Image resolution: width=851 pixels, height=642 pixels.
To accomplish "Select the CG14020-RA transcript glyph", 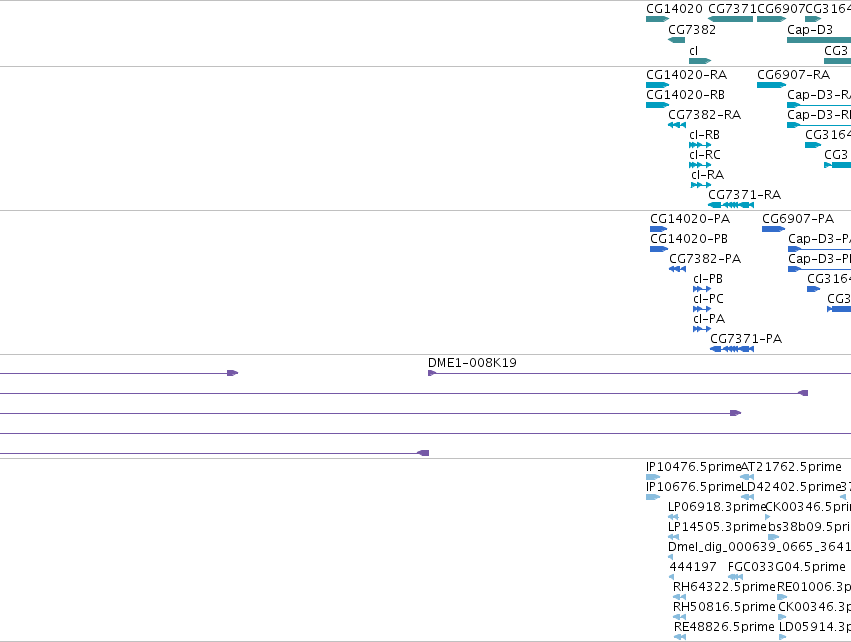I will pyautogui.click(x=657, y=85).
